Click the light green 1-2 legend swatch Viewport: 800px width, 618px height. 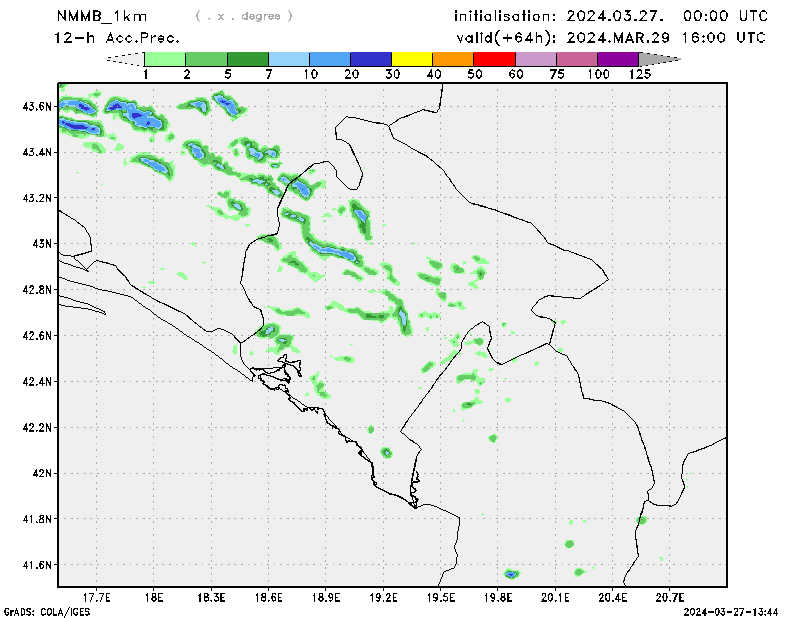coord(165,59)
